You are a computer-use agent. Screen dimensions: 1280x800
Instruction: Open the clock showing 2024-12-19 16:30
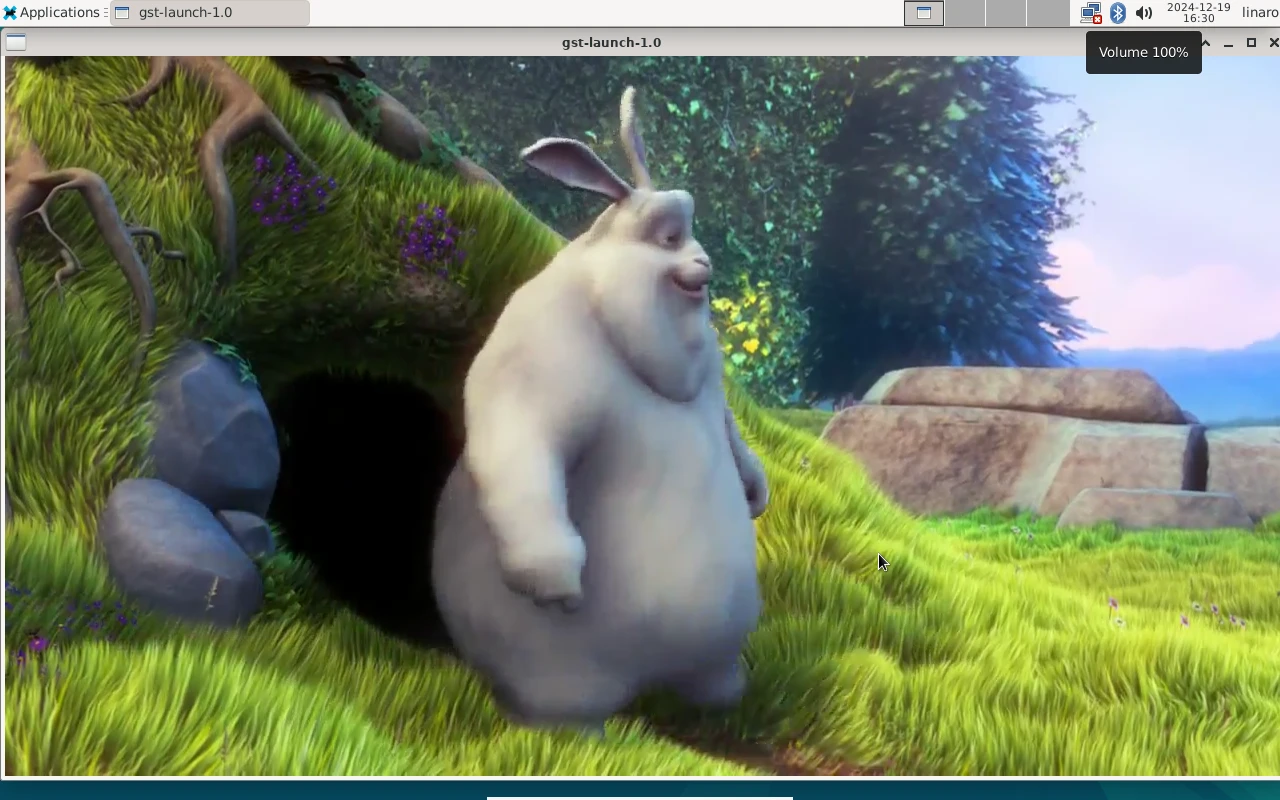point(1198,13)
